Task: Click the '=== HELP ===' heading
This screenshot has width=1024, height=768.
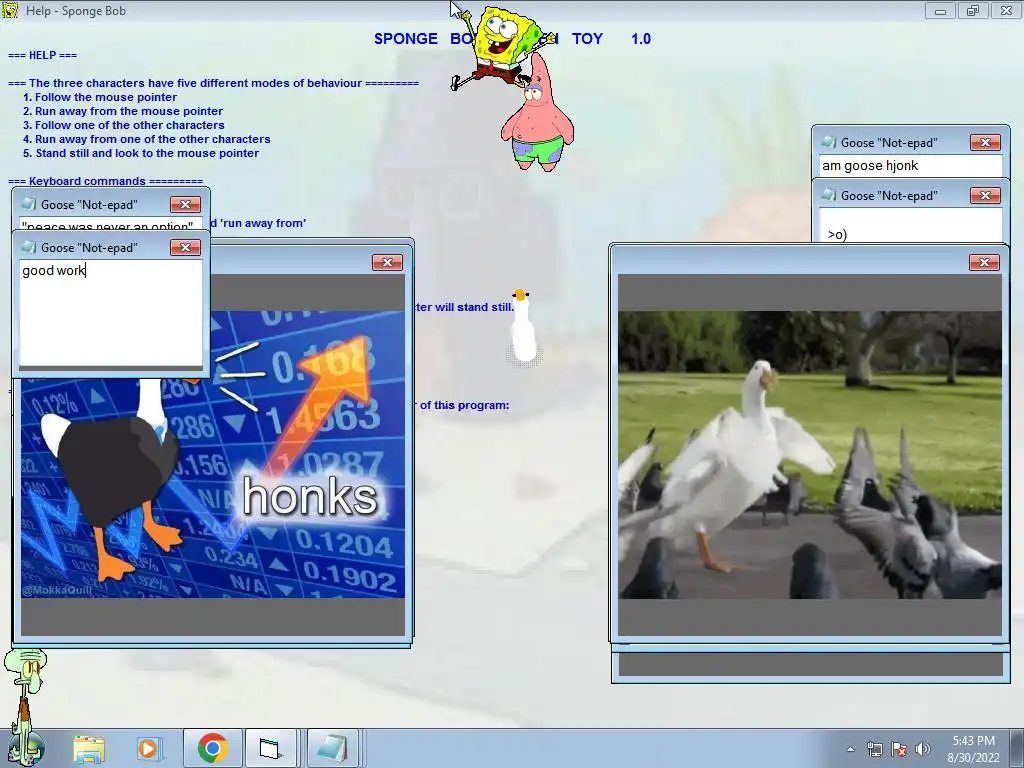Action: click(42, 55)
